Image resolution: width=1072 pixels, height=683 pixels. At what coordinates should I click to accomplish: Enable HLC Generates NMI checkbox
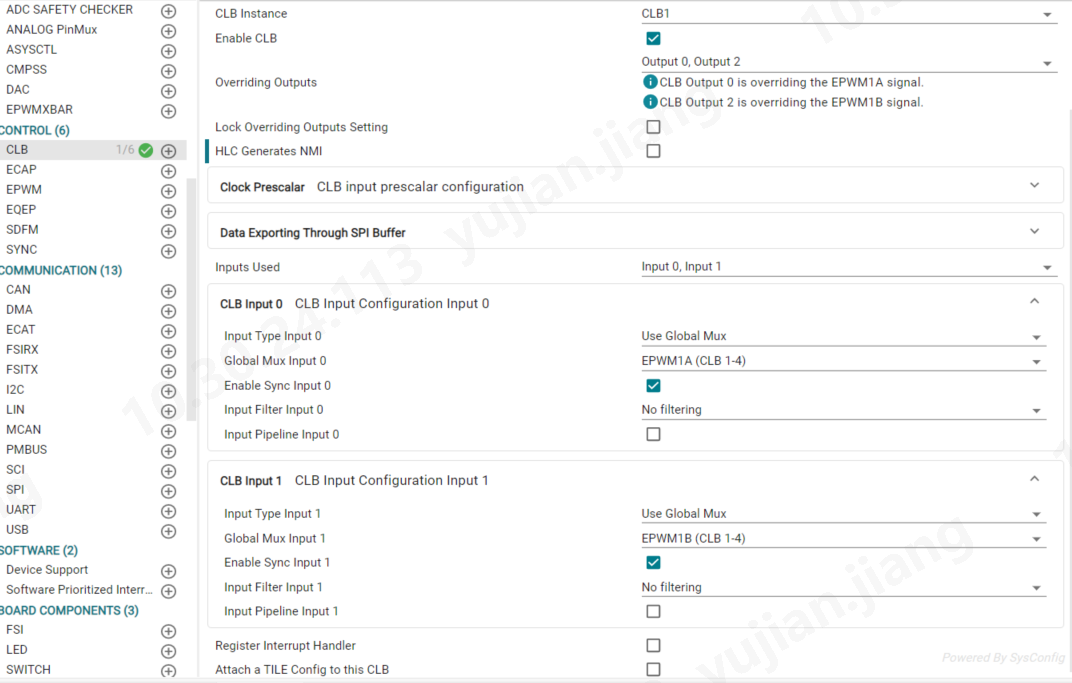point(653,151)
